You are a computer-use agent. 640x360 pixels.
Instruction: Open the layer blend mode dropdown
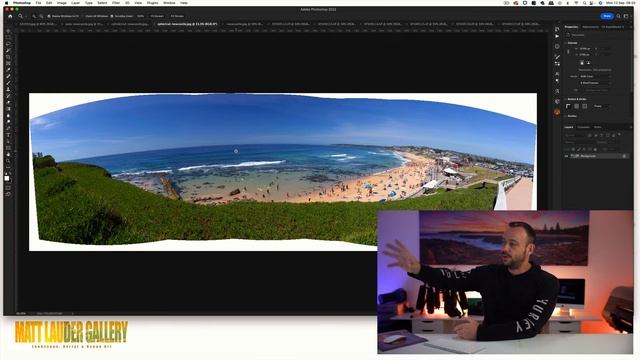click(579, 142)
